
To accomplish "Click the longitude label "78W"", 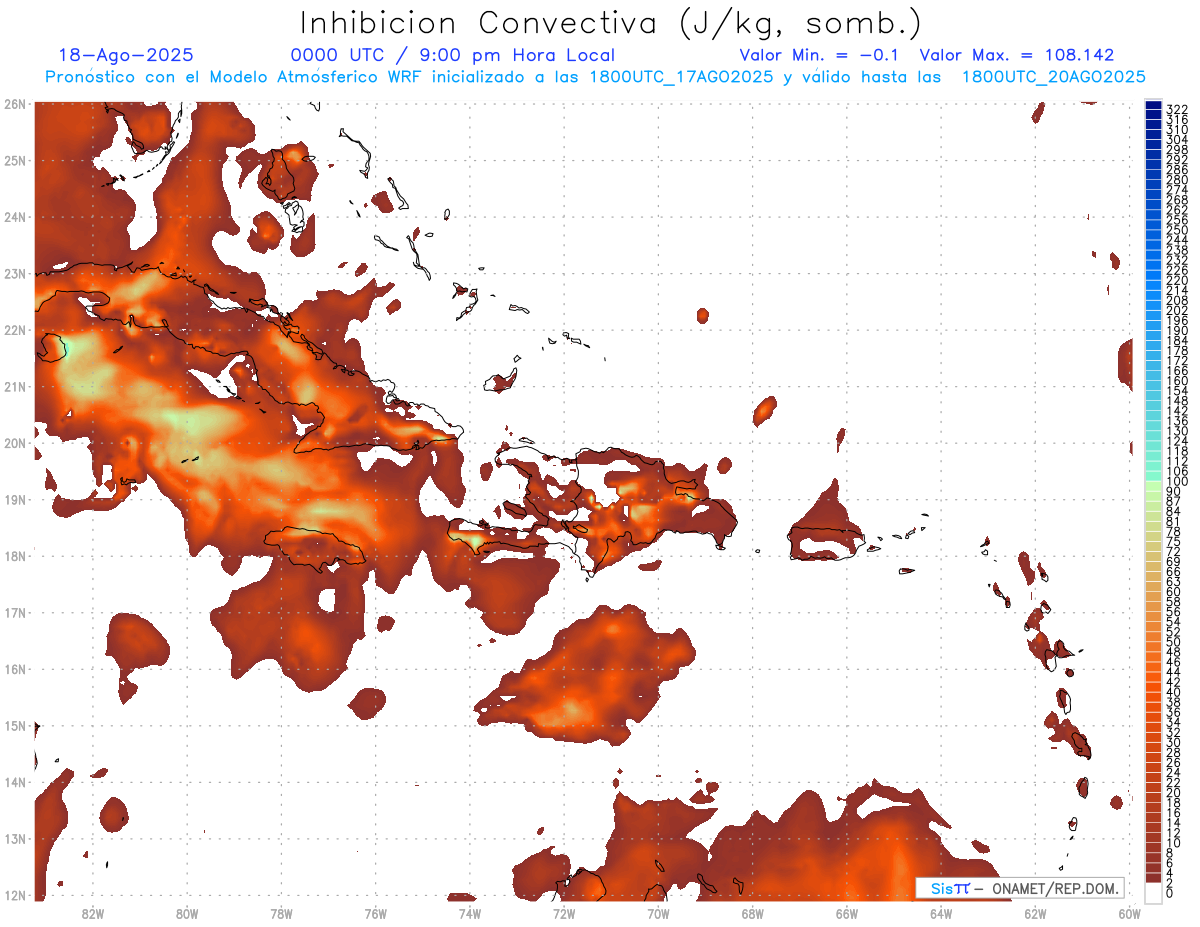I will tap(281, 913).
